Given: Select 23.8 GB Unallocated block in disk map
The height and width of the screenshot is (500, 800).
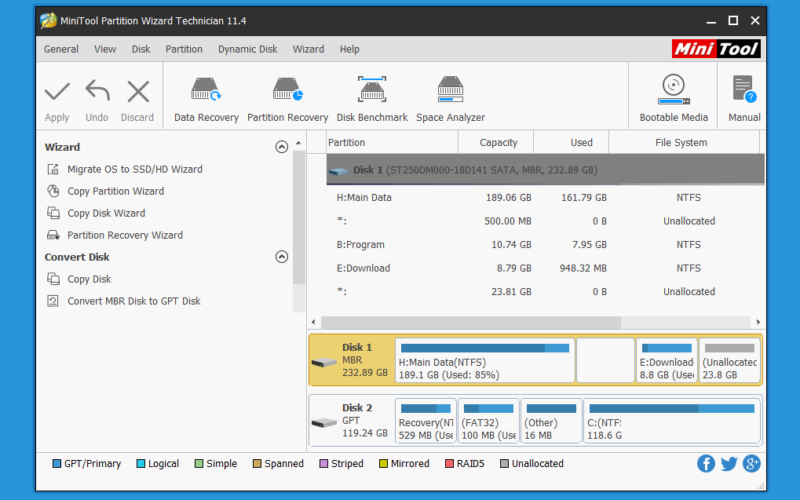Looking at the screenshot, I should [730, 360].
